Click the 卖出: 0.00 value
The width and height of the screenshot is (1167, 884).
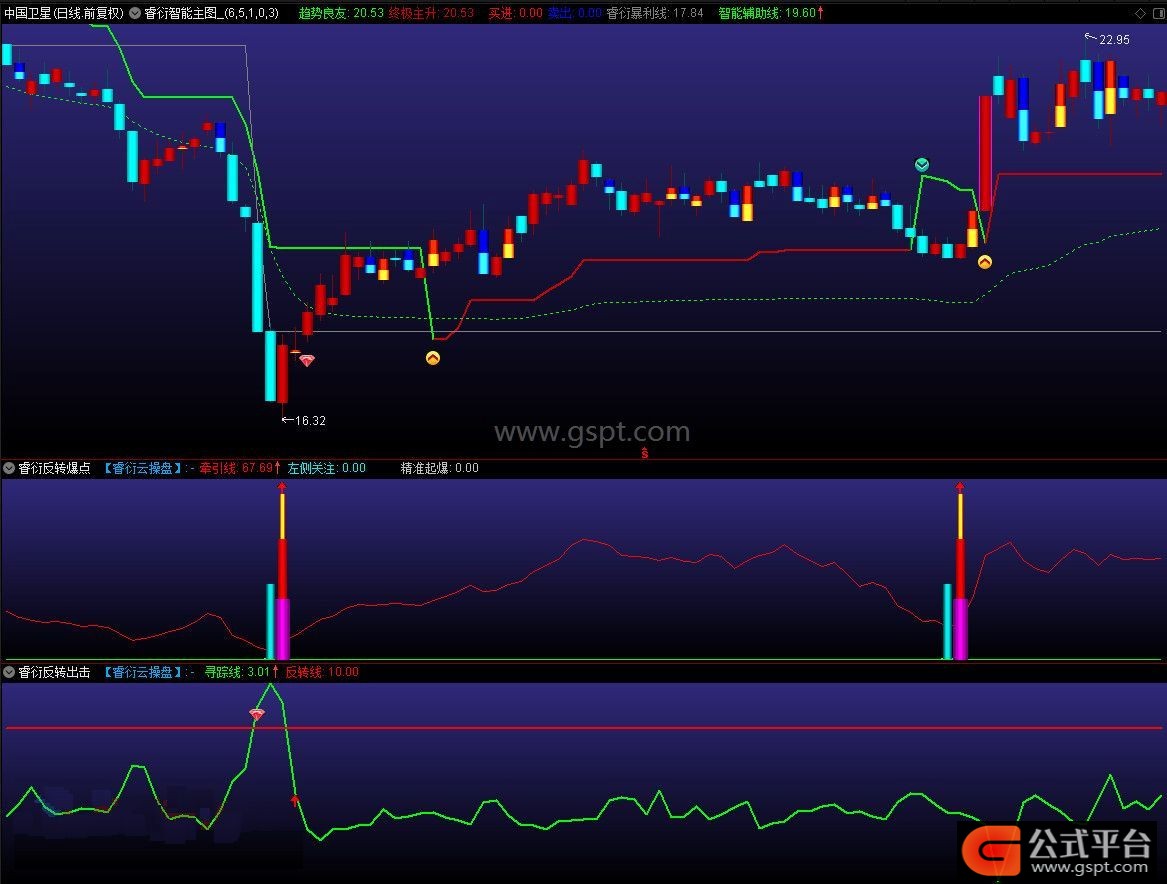(575, 13)
